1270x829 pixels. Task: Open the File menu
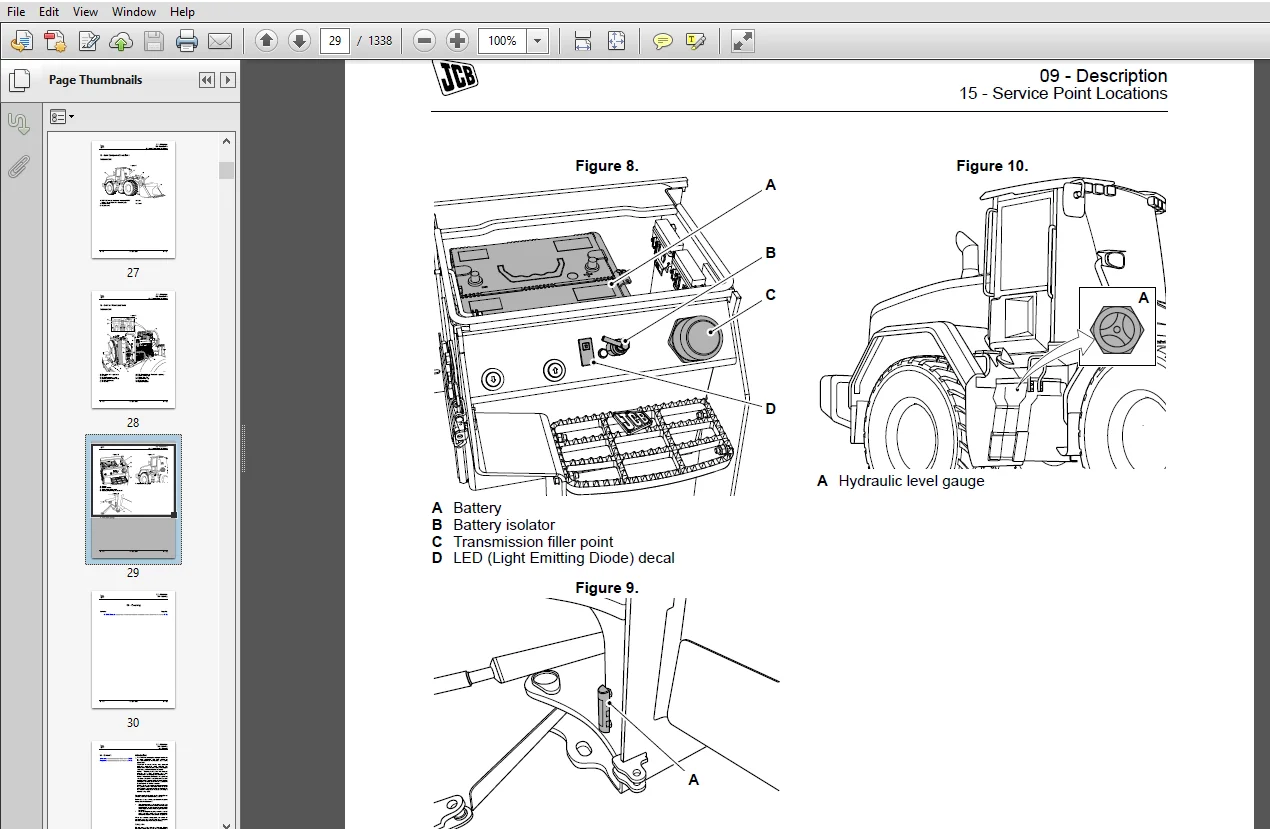tap(16, 12)
